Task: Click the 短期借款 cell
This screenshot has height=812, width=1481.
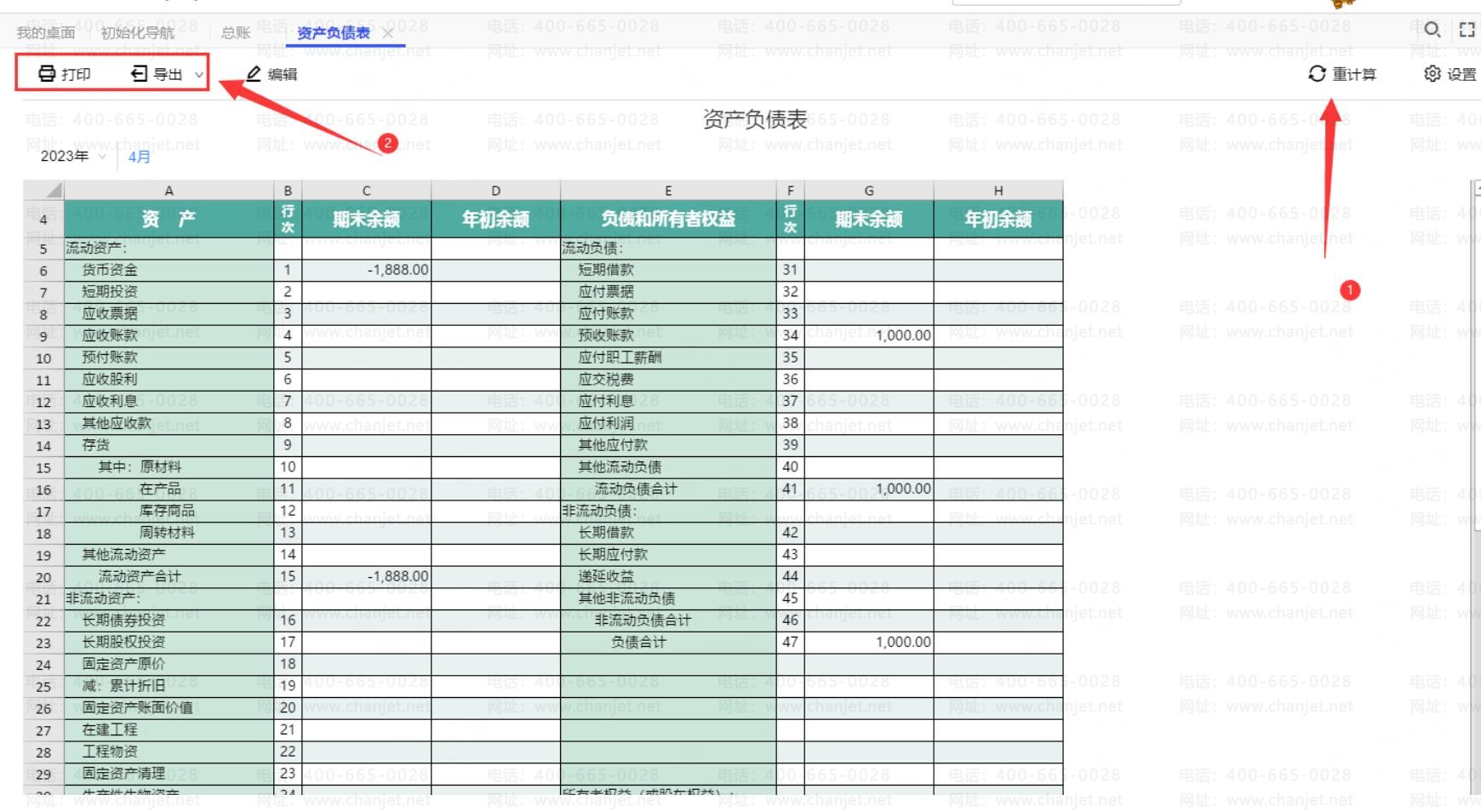Action: [x=668, y=270]
